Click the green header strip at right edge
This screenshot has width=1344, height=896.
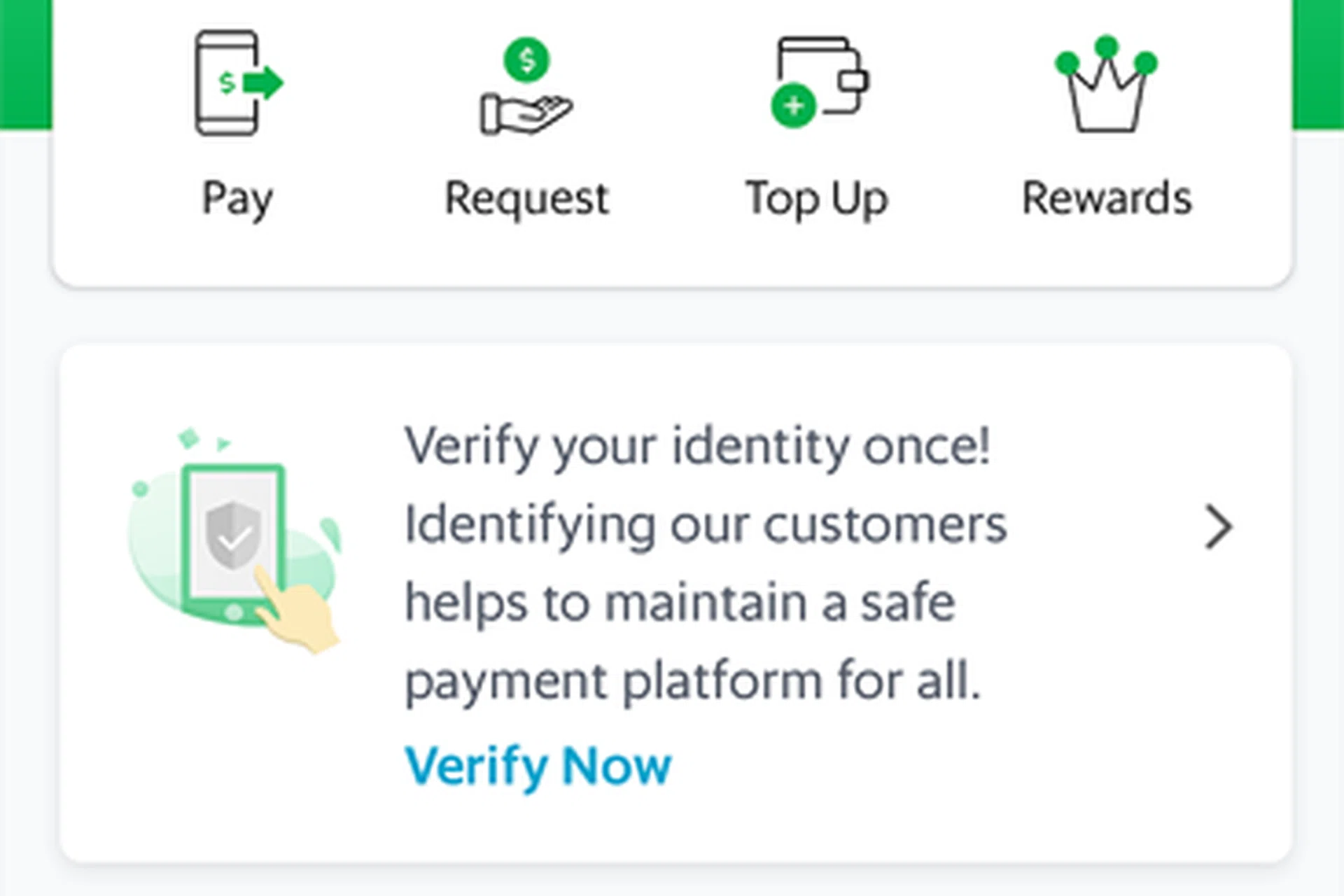(1318, 63)
